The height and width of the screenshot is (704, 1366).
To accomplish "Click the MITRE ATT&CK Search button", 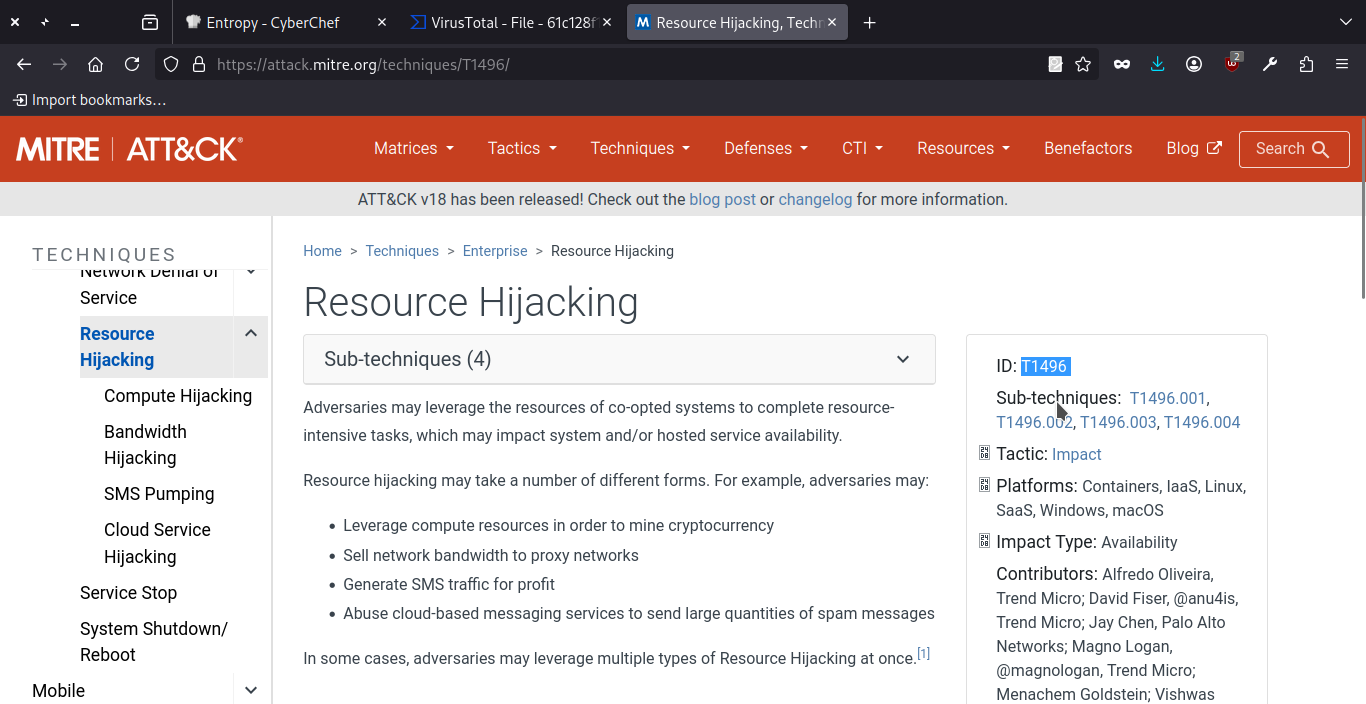I will click(1293, 149).
